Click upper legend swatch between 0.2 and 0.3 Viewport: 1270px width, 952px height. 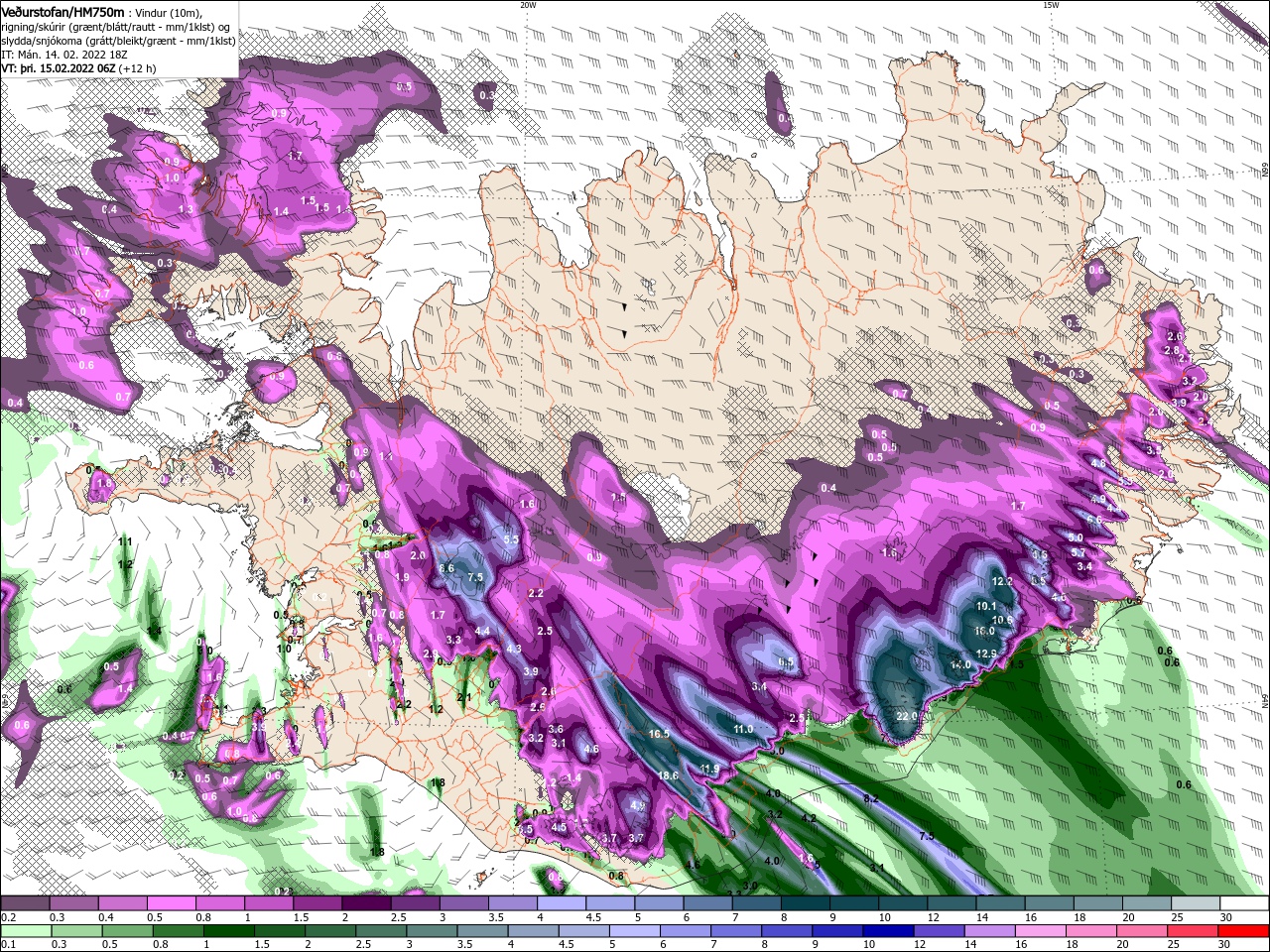pyautogui.click(x=25, y=903)
